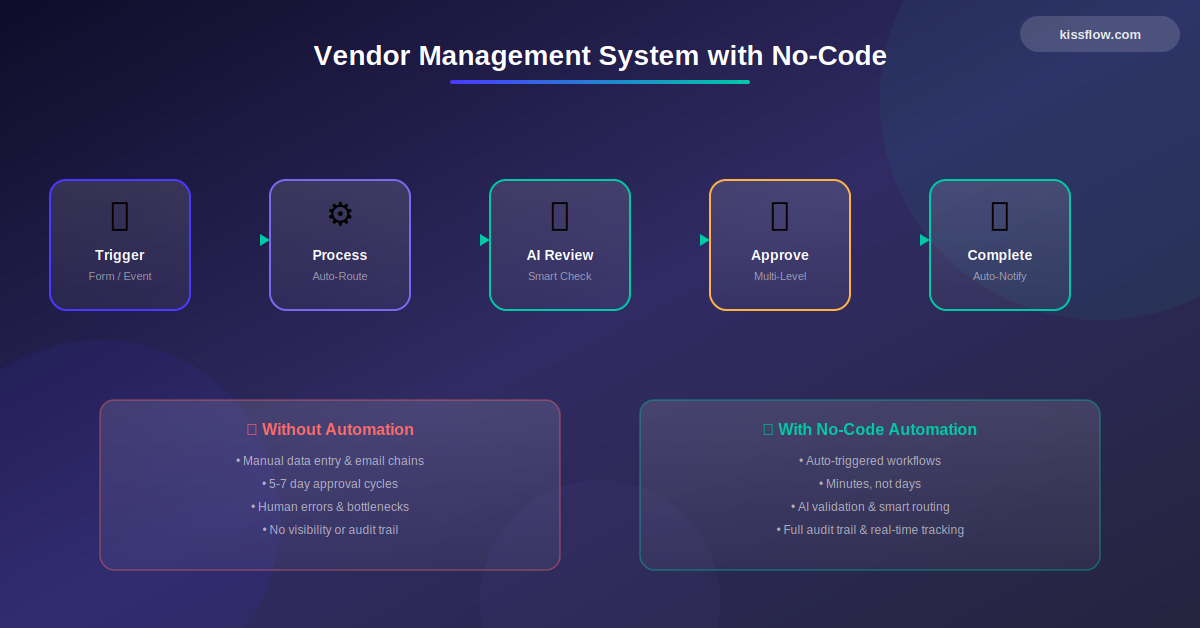Click the 'Complete' step label
Image resolution: width=1200 pixels, height=628 pixels.
coord(1000,255)
